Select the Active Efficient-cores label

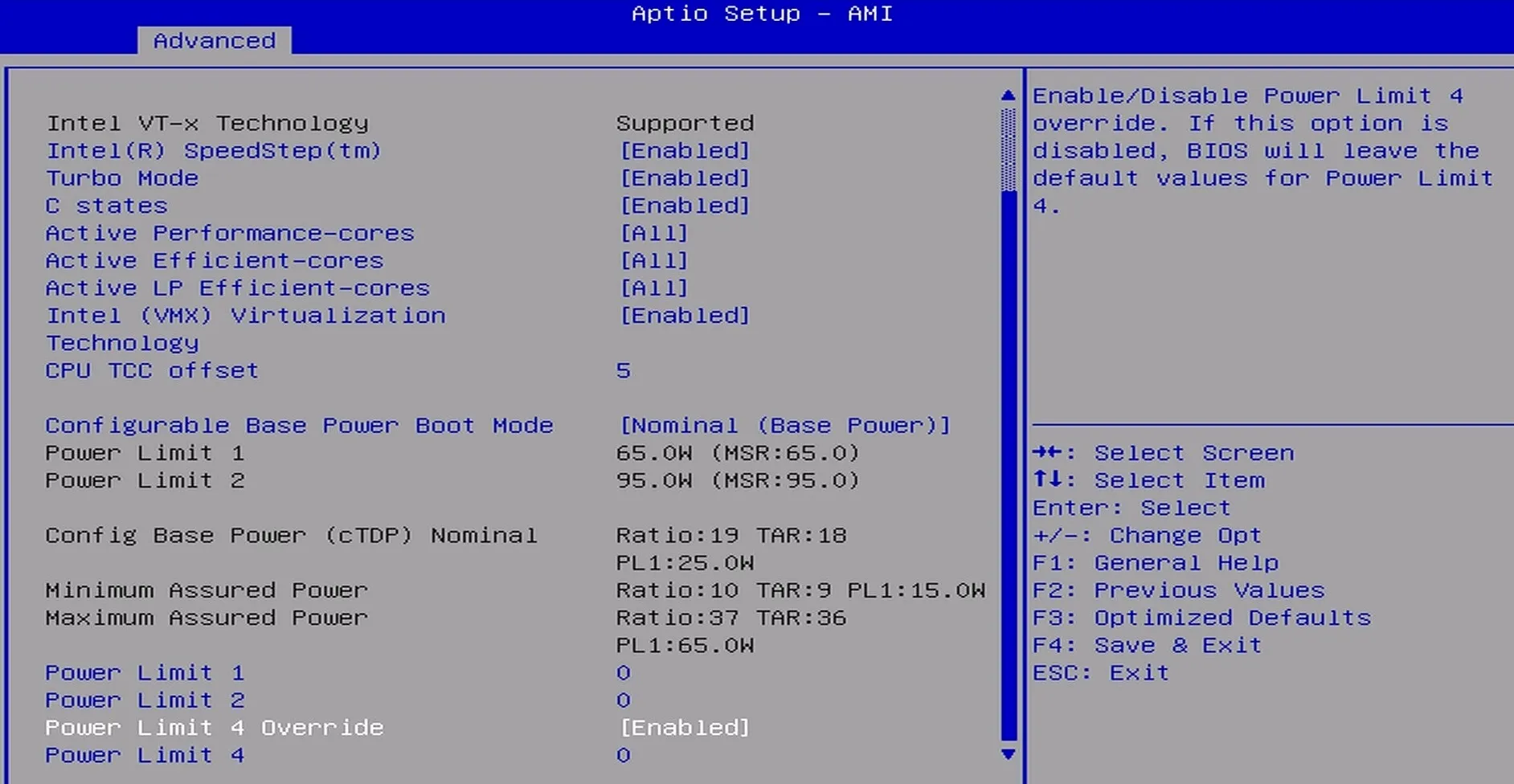tap(215, 261)
